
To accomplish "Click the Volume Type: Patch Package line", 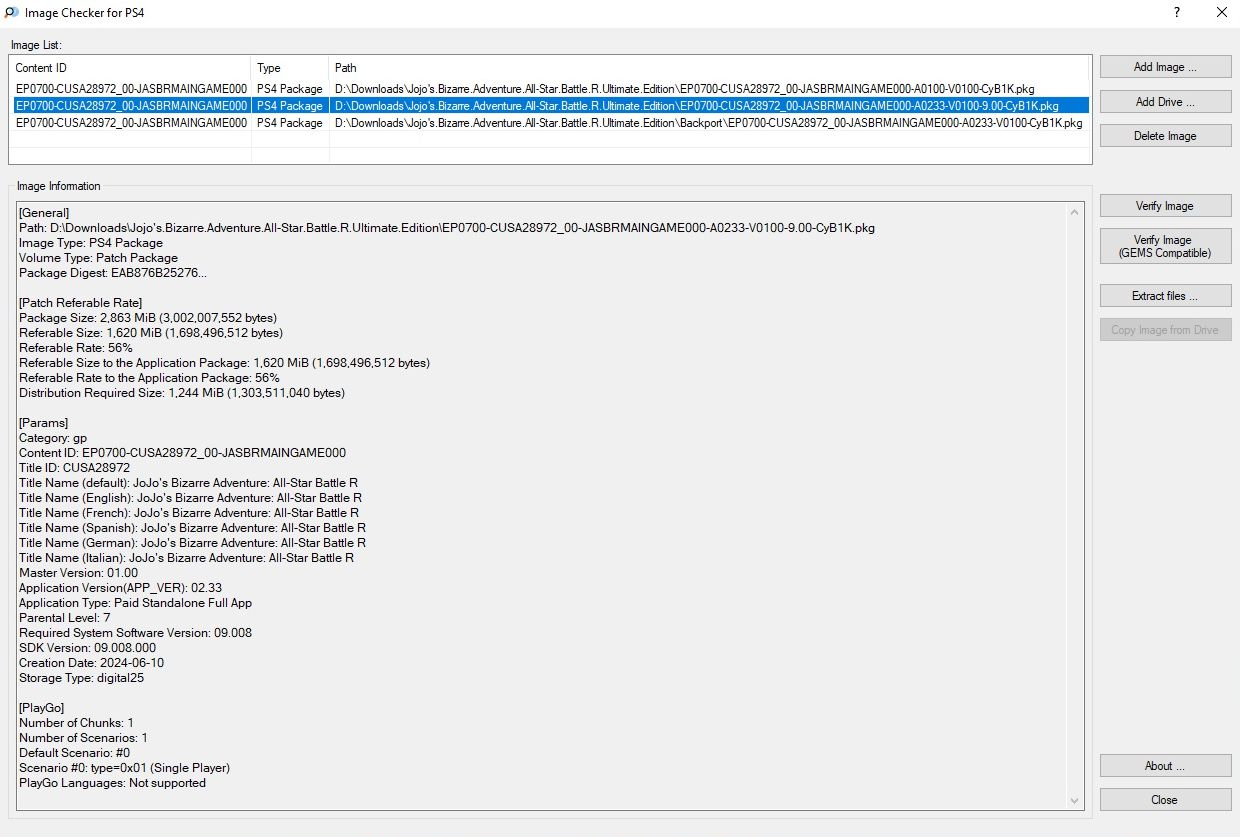I will pyautogui.click(x=99, y=258).
